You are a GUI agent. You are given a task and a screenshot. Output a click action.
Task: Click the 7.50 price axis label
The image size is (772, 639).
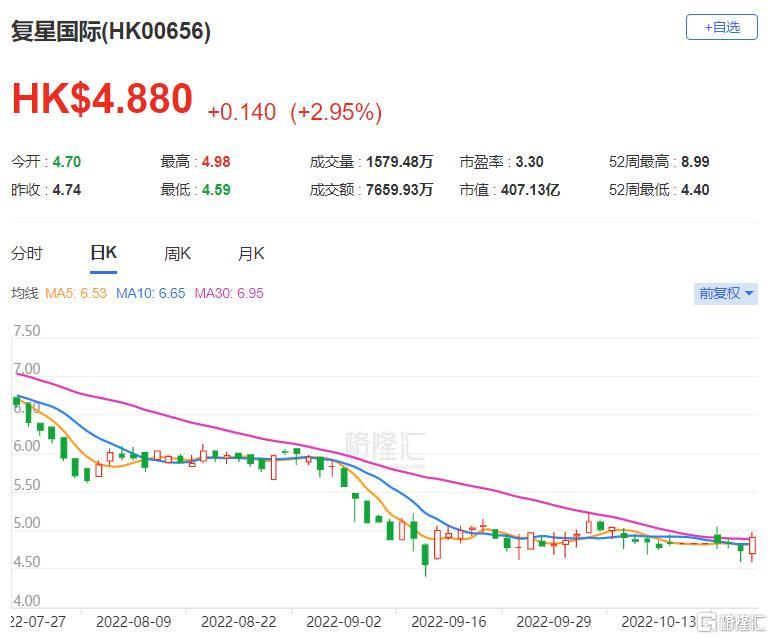(27, 331)
